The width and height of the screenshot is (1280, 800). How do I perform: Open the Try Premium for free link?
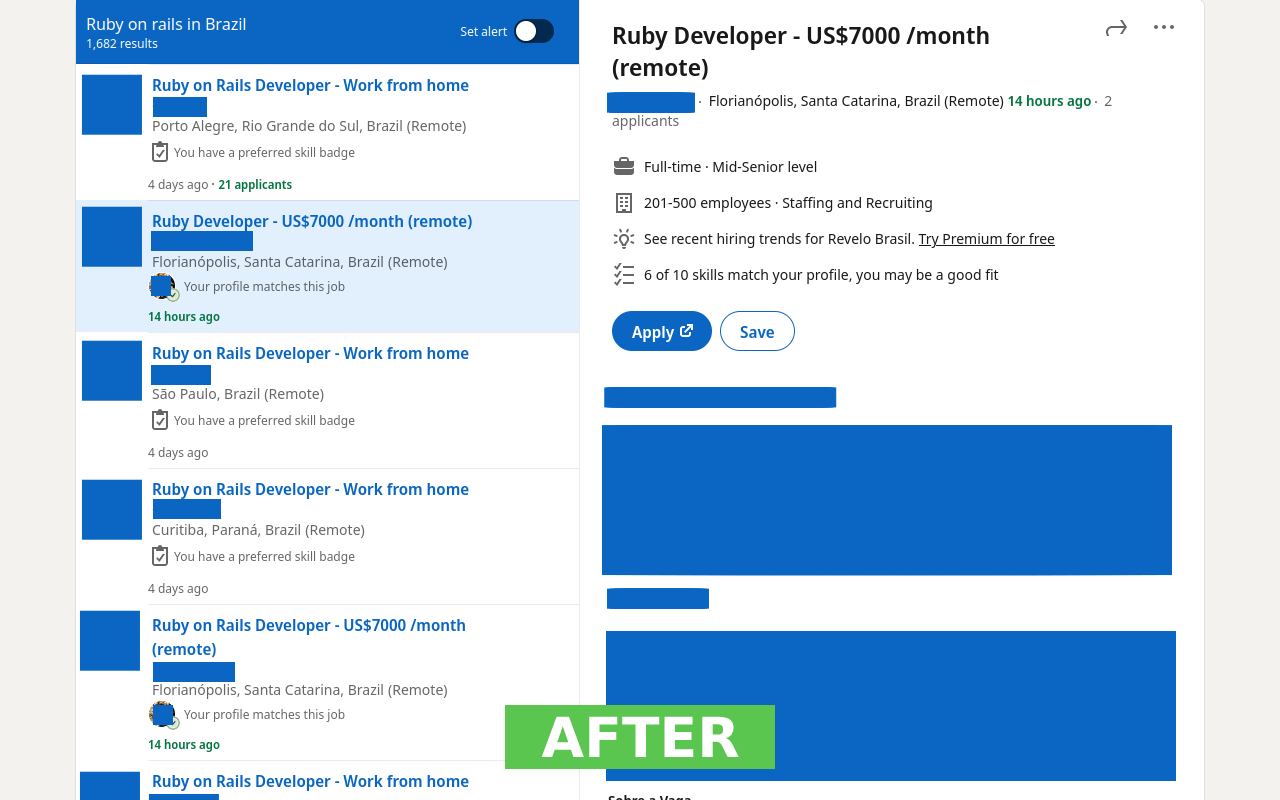(x=986, y=238)
